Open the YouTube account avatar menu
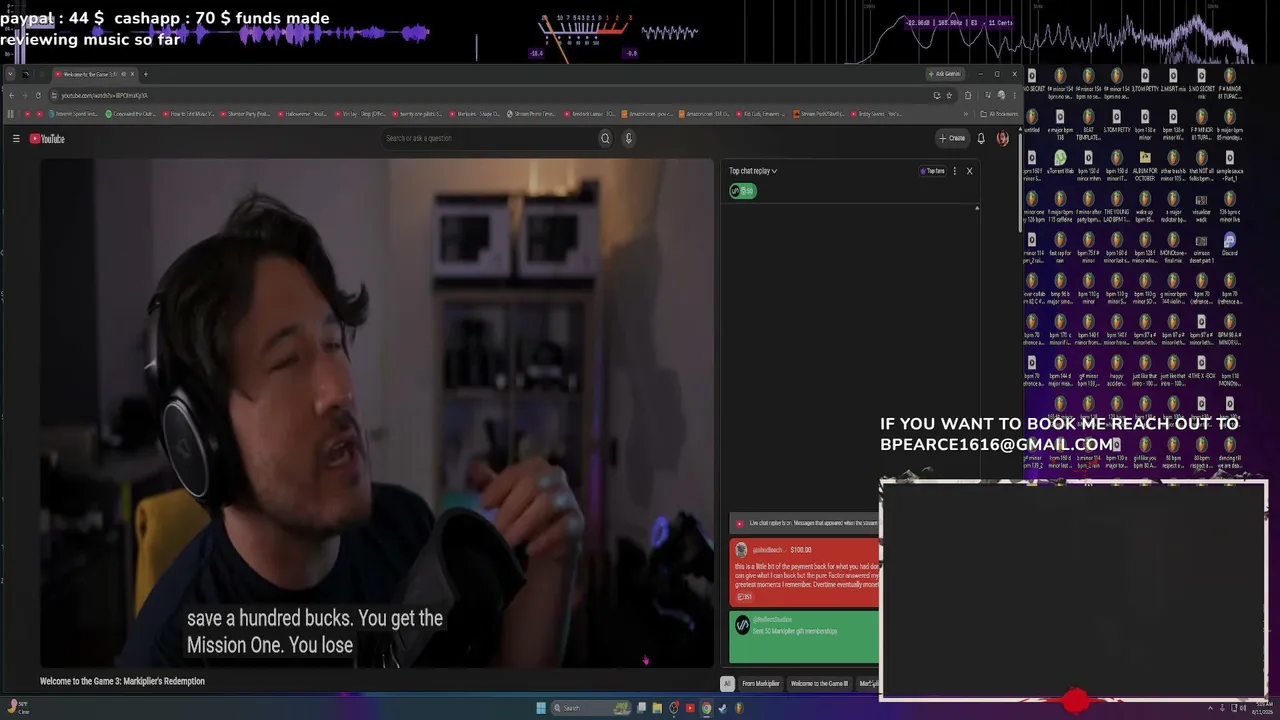 [1003, 139]
